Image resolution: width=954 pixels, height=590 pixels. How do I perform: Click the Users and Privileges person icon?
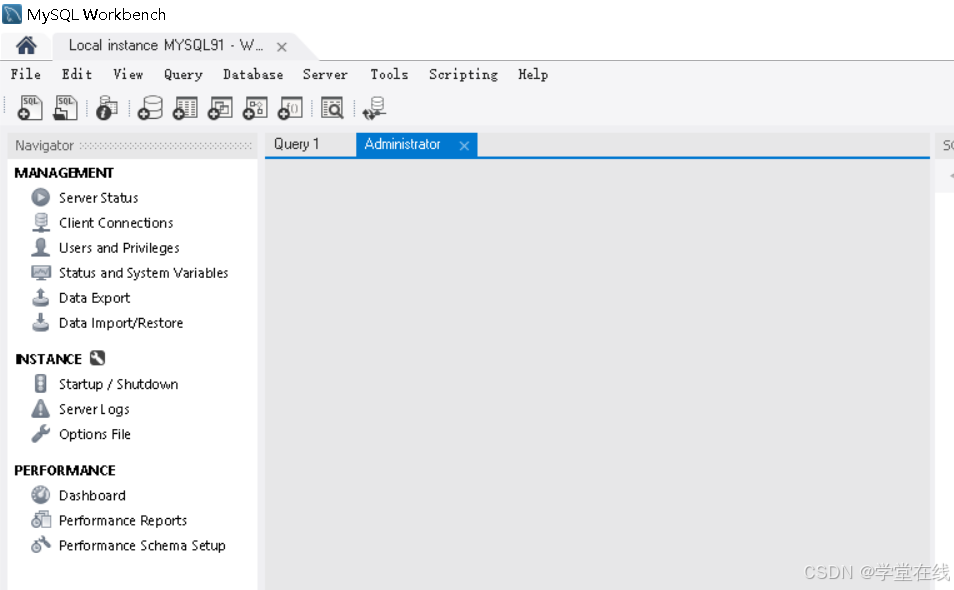(41, 248)
